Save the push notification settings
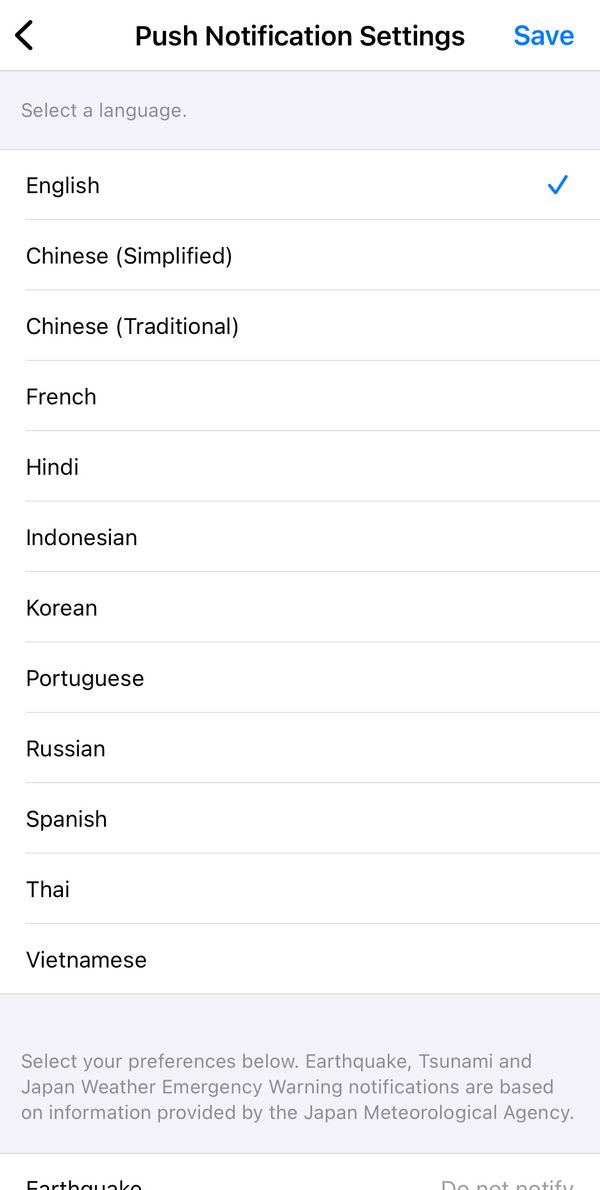Viewport: 600px width, 1190px height. click(x=543, y=36)
